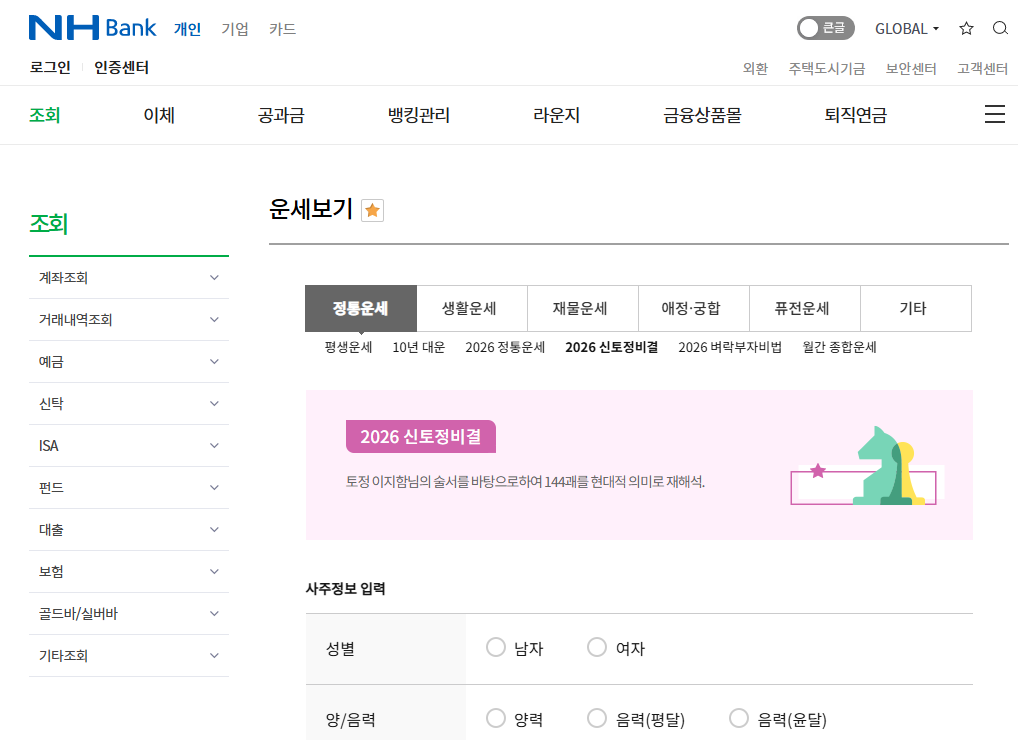The height and width of the screenshot is (740, 1018).
Task: Open site search with magnifier icon
Action: click(x=1001, y=28)
